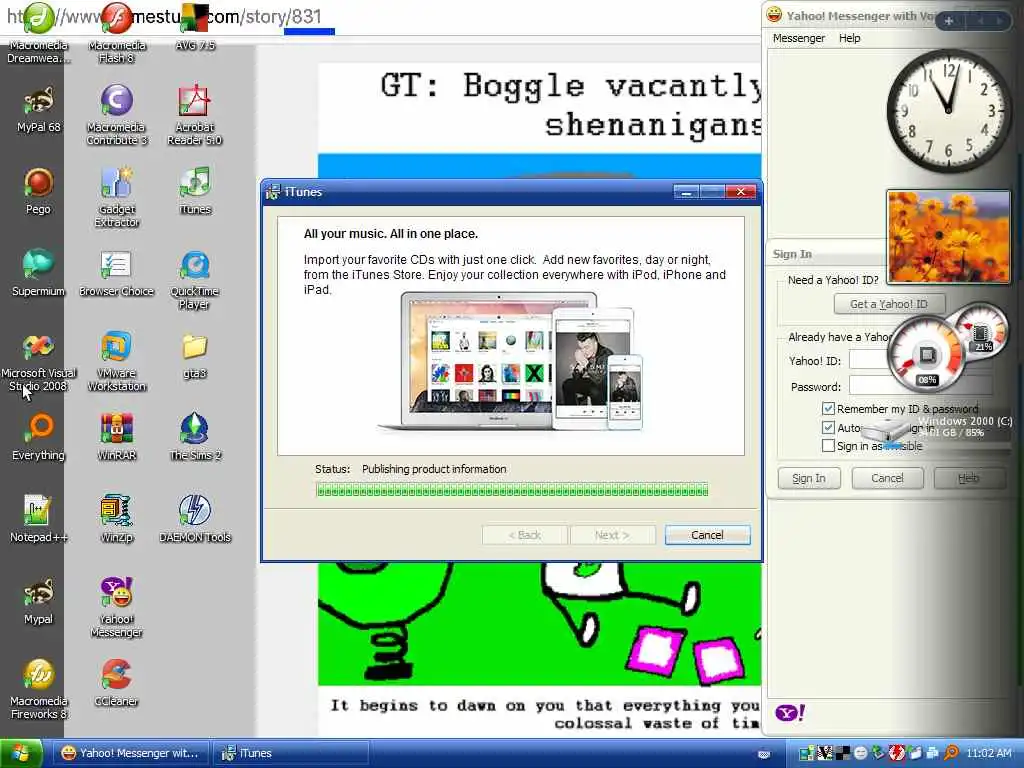Viewport: 1024px width, 768px height.
Task: Click the orange search tray icon
Action: [951, 753]
